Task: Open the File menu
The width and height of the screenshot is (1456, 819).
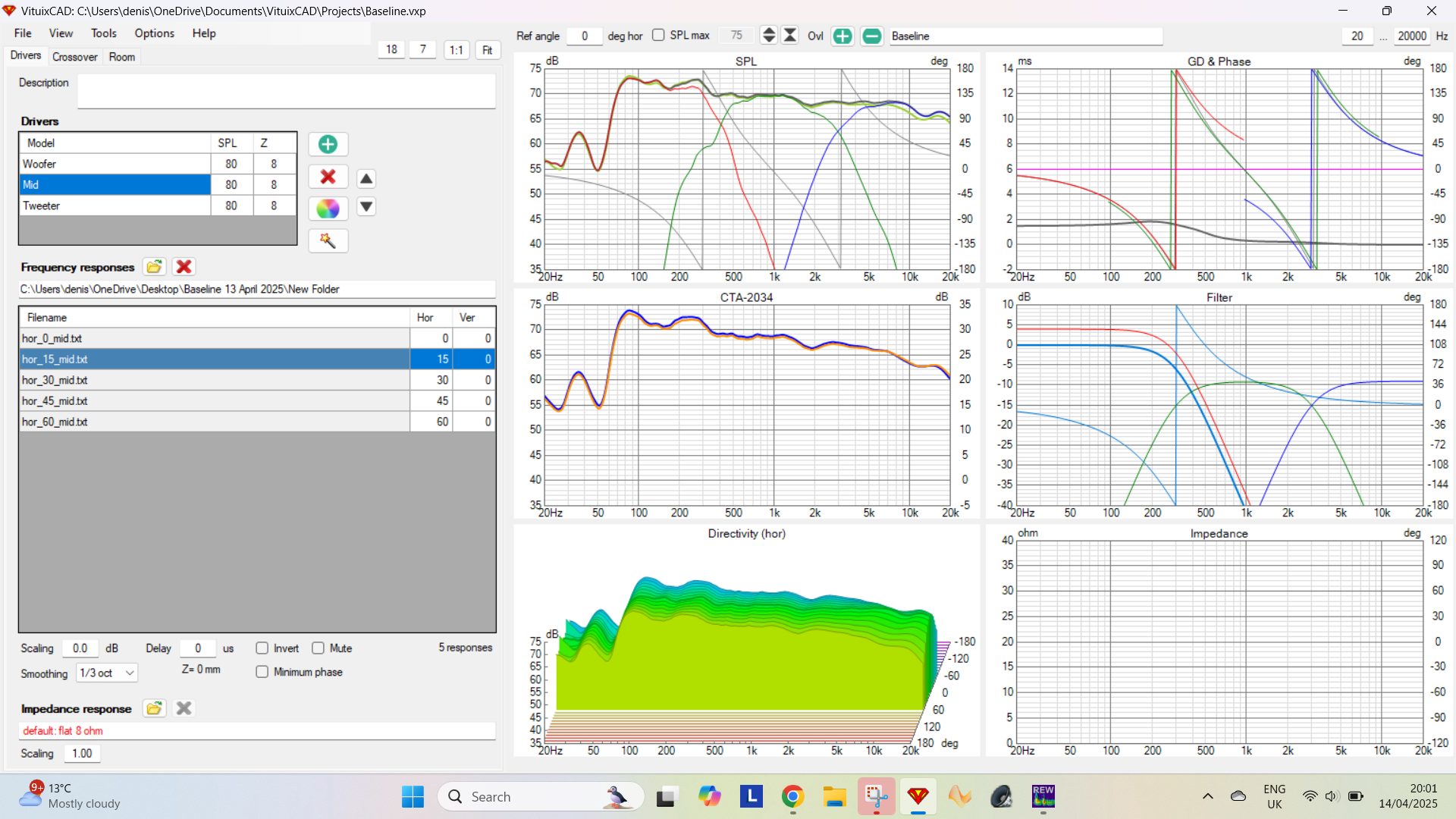Action: (x=23, y=33)
